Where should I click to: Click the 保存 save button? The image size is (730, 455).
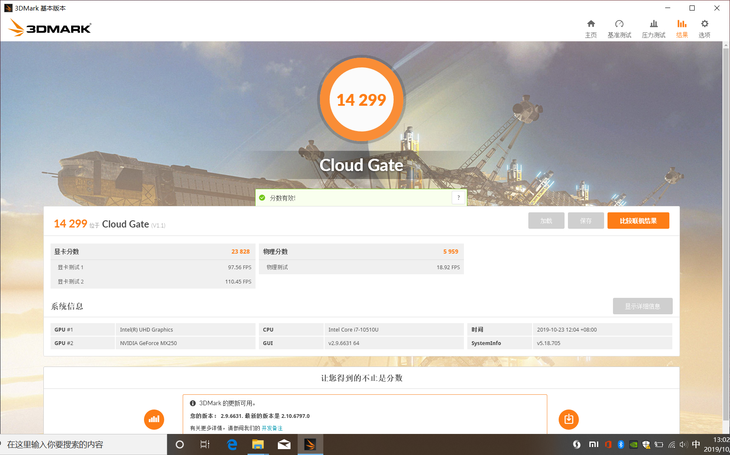click(586, 221)
